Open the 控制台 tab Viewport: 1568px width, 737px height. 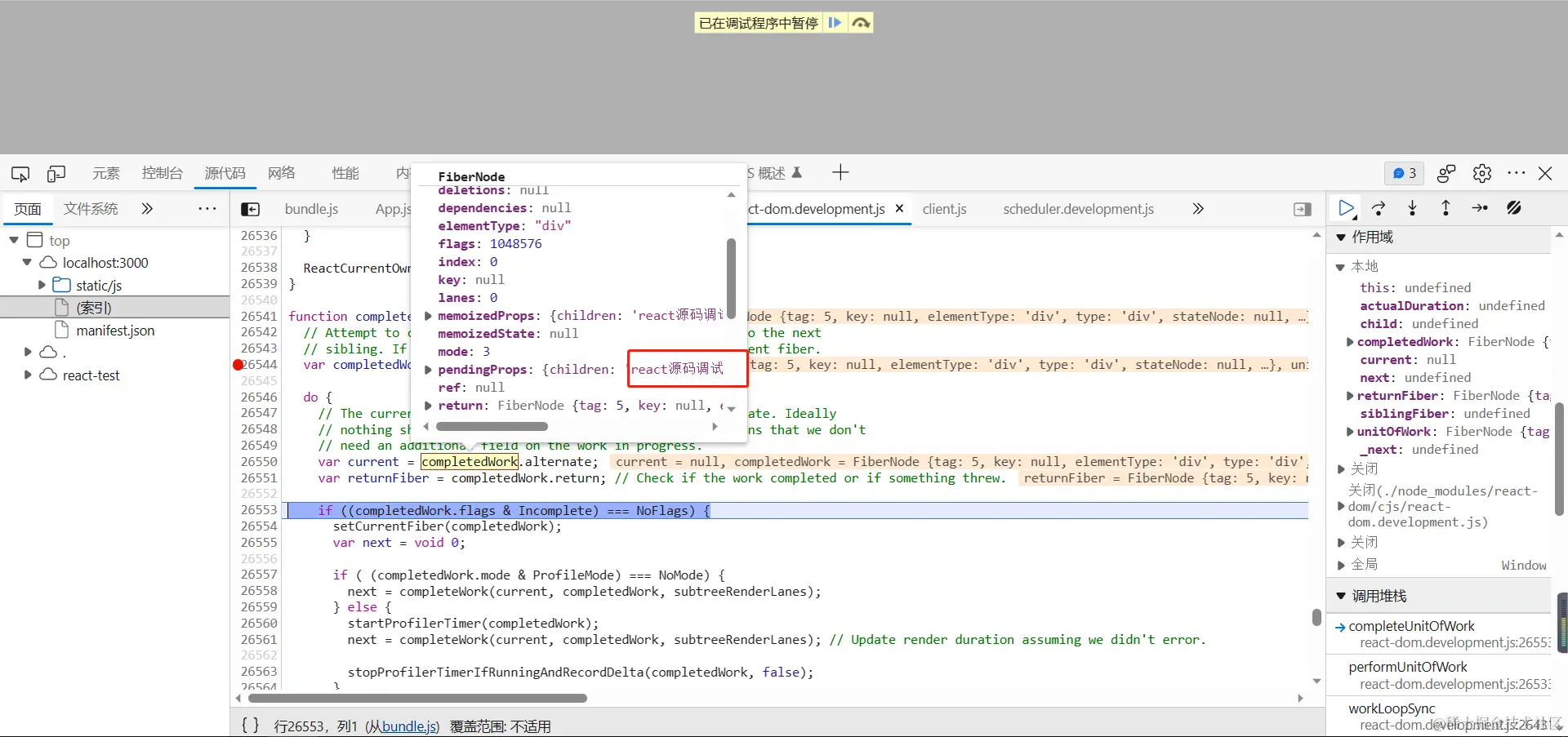(162, 173)
